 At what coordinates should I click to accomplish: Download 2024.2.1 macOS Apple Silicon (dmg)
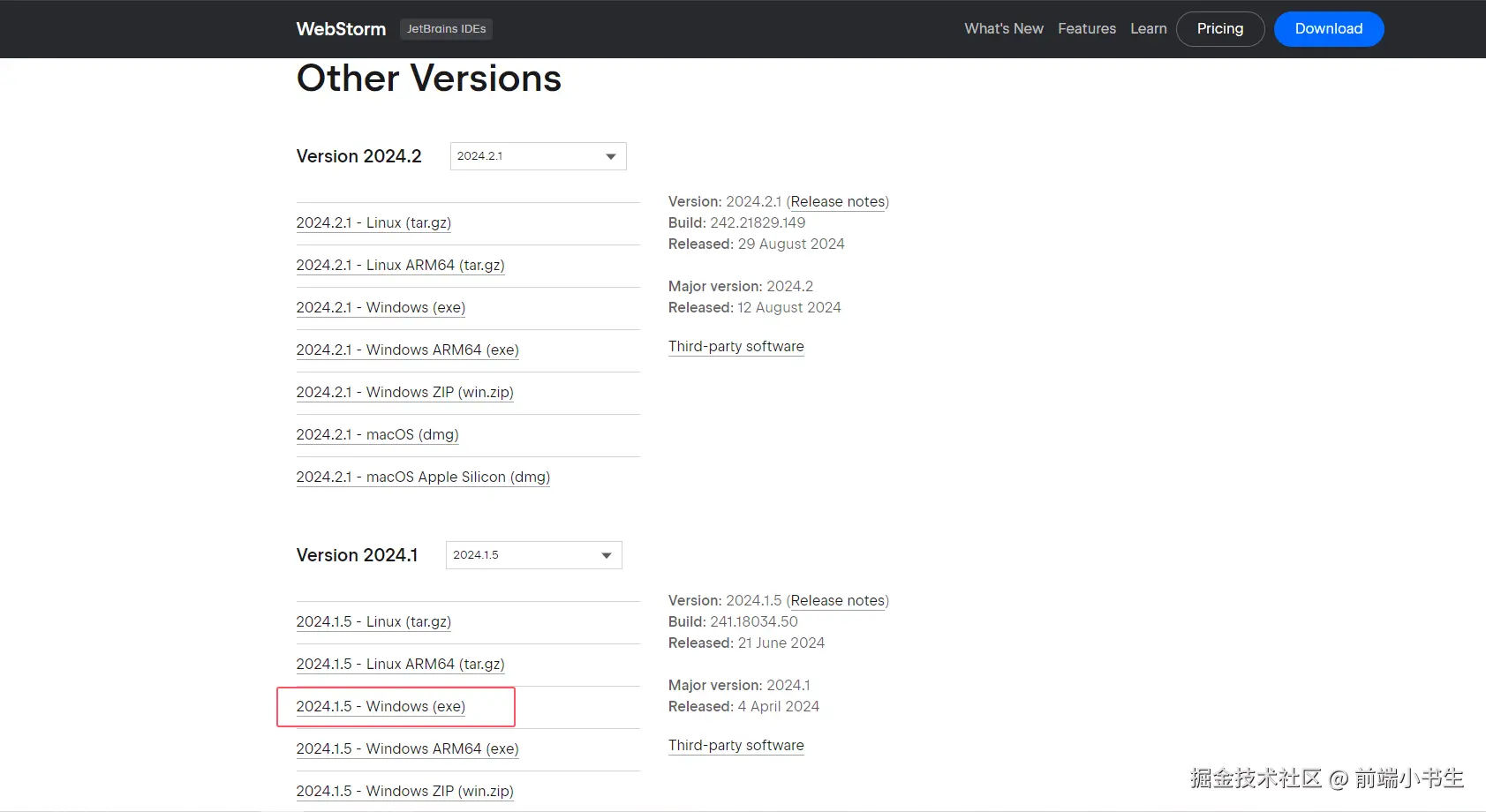point(423,477)
